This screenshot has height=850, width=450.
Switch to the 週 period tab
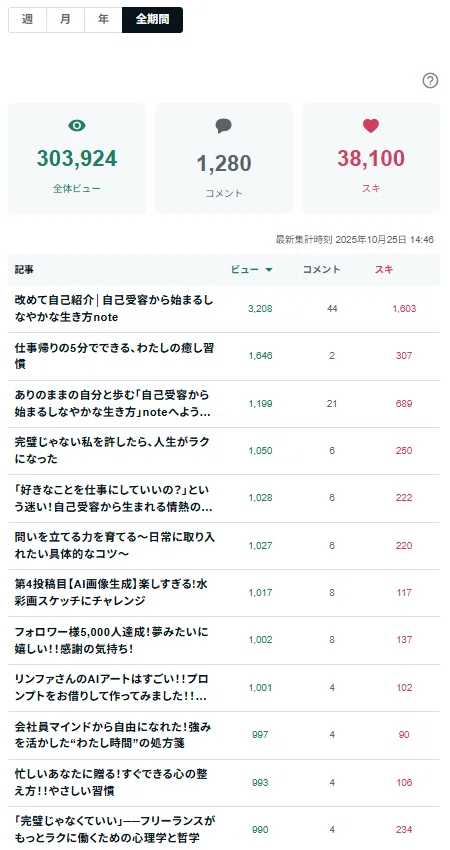click(x=27, y=20)
